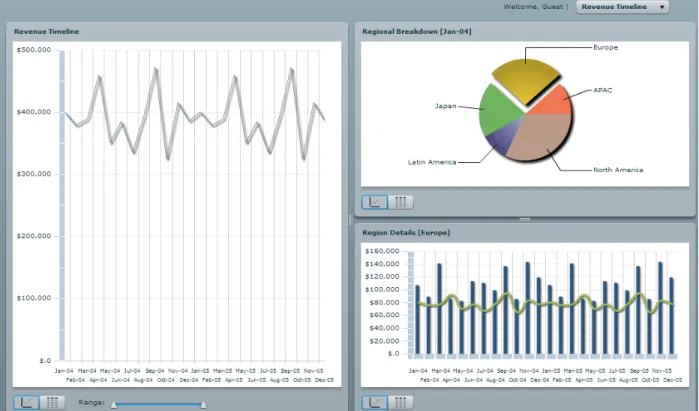Click the $100,000 axis label in Revenue Timeline
The width and height of the screenshot is (699, 411).
(34, 298)
